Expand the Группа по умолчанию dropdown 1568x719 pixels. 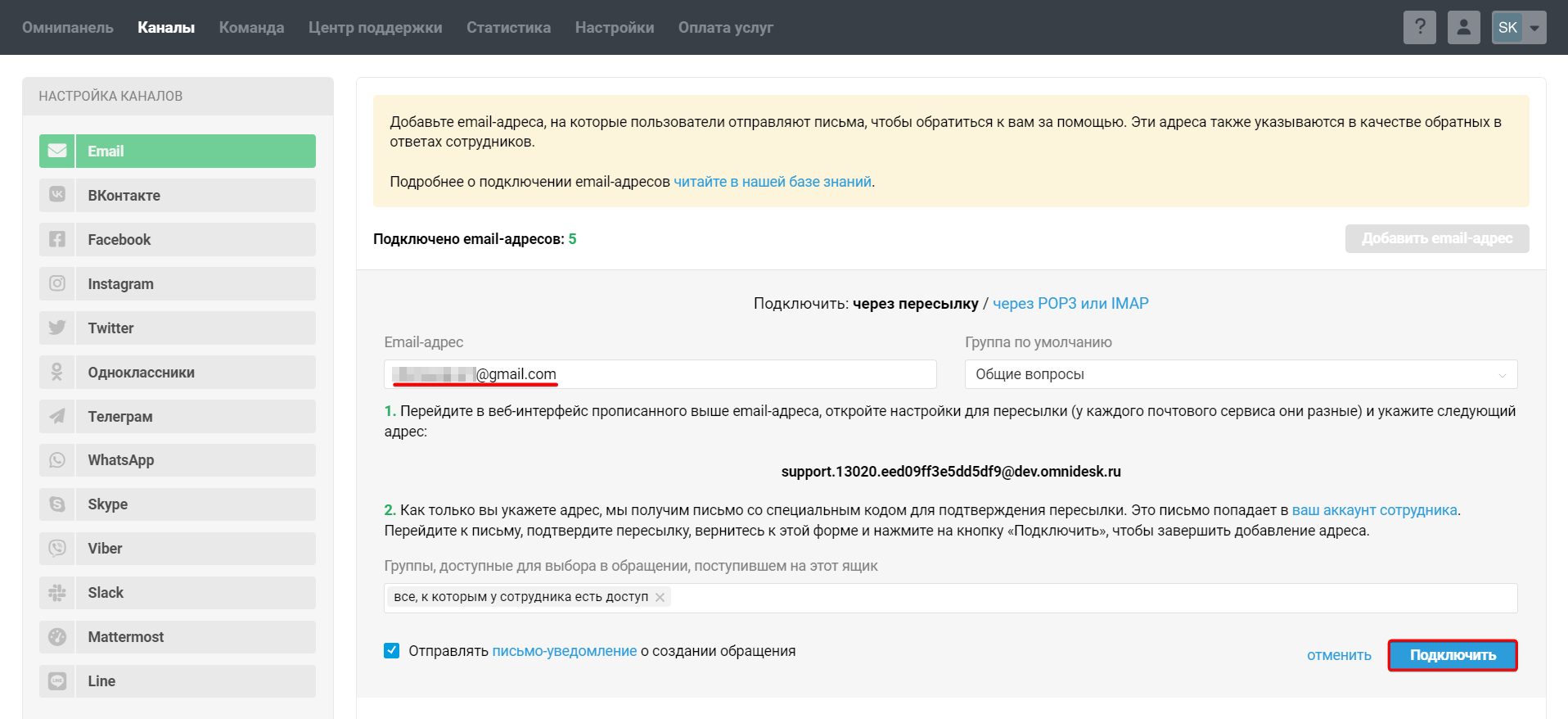1240,374
